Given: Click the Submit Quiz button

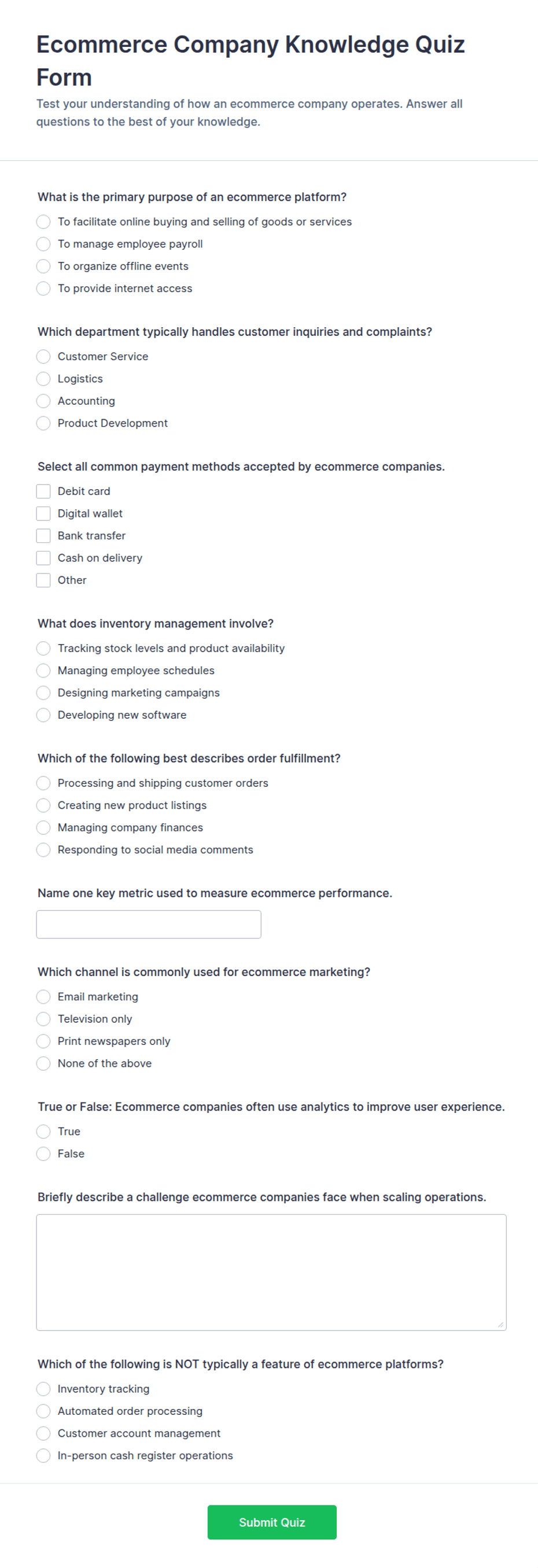Looking at the screenshot, I should pyautogui.click(x=272, y=1522).
